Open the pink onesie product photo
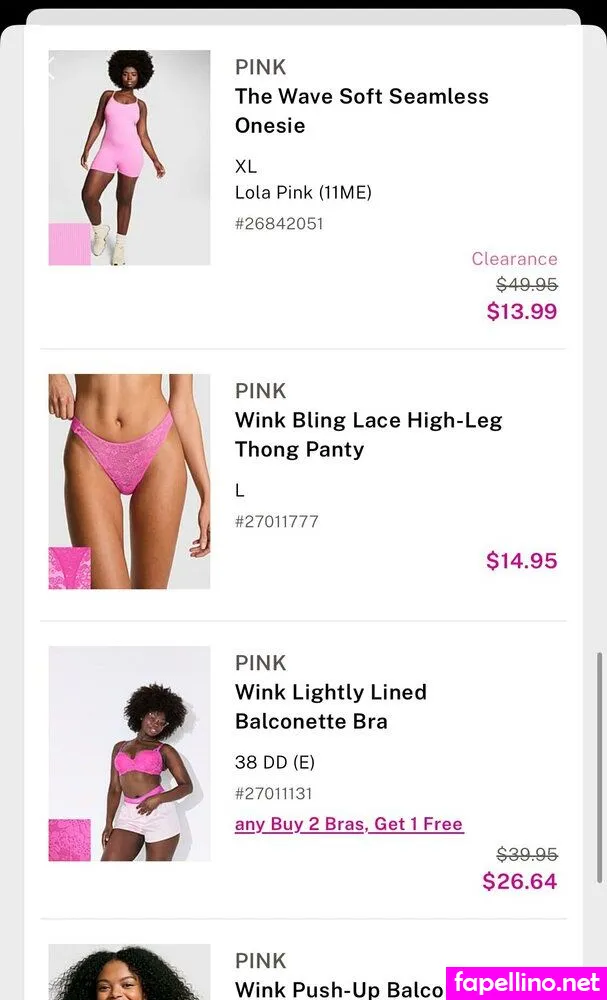The height and width of the screenshot is (1000, 607). (129, 158)
